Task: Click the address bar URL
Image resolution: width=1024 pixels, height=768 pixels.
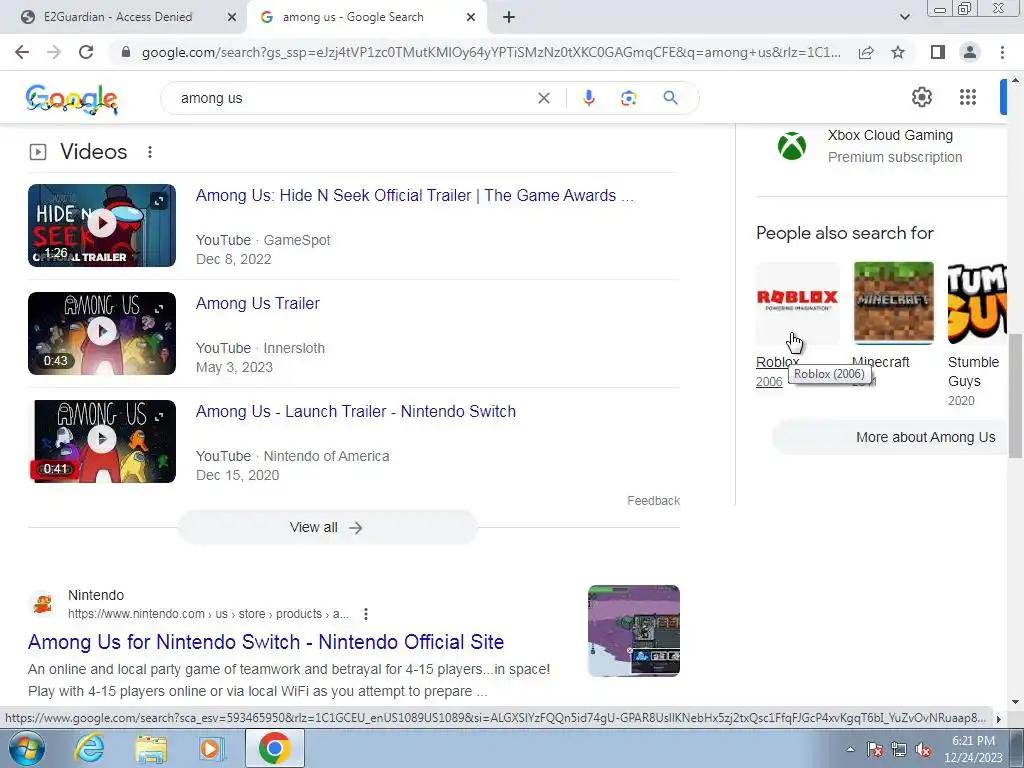Action: tap(491, 52)
